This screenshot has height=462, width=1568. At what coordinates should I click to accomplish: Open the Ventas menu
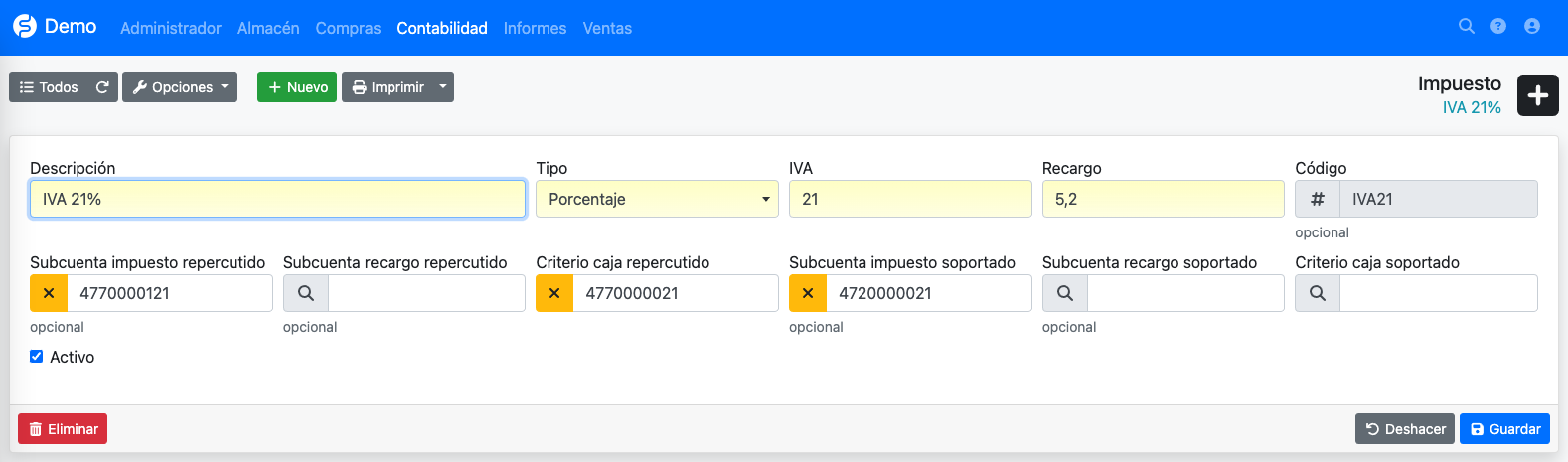click(x=607, y=28)
